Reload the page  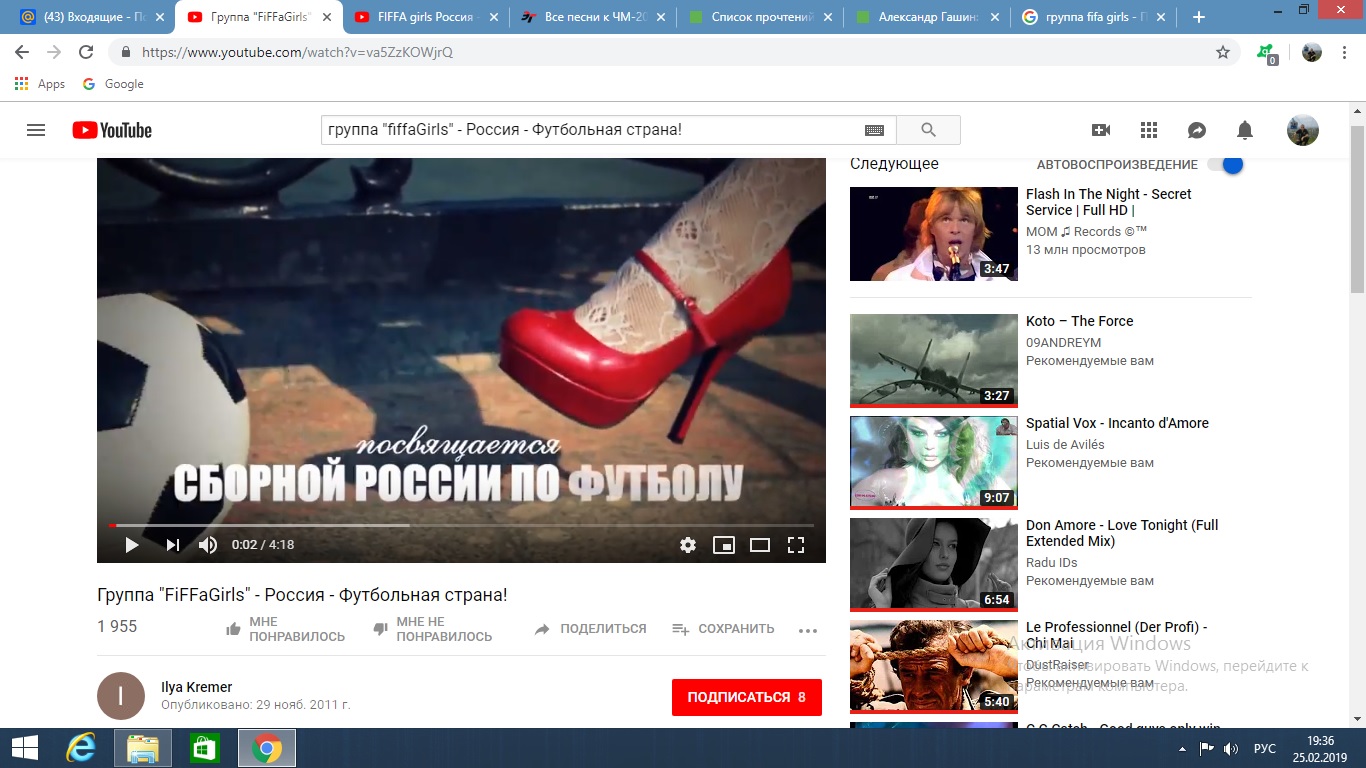click(86, 52)
